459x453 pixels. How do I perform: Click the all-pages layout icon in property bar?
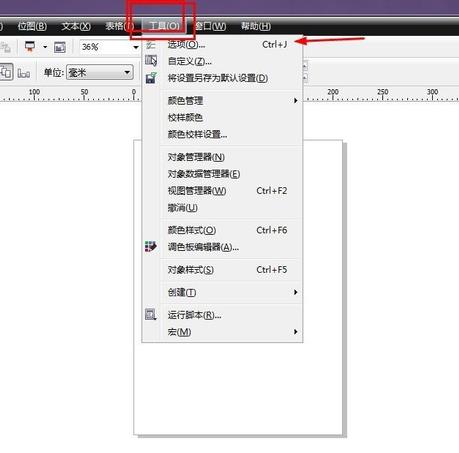(6, 72)
